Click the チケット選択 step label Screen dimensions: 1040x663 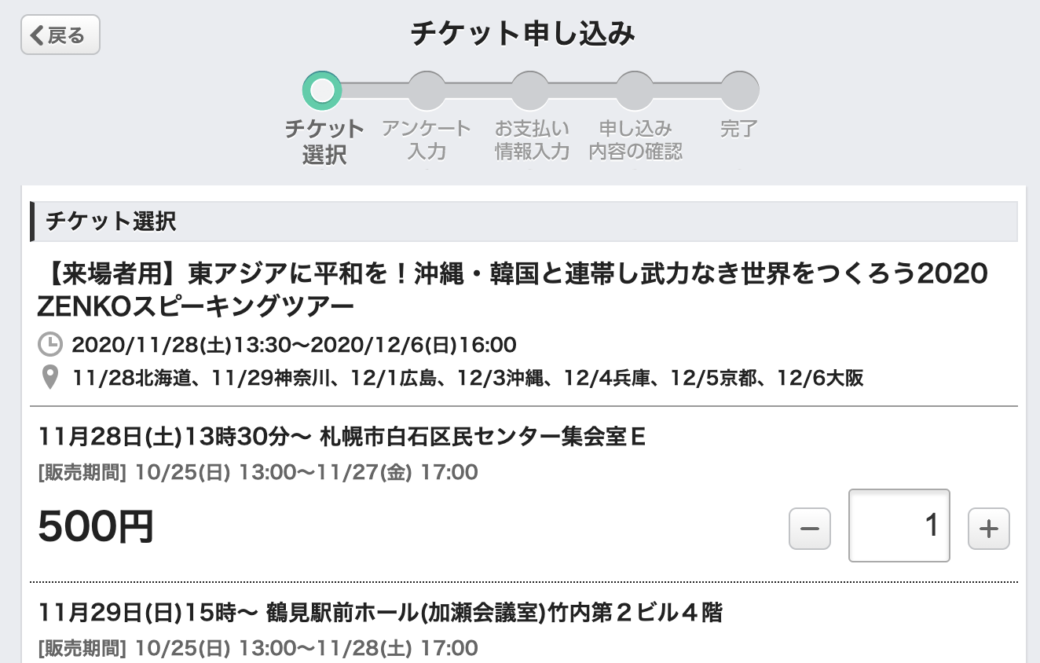(324, 141)
